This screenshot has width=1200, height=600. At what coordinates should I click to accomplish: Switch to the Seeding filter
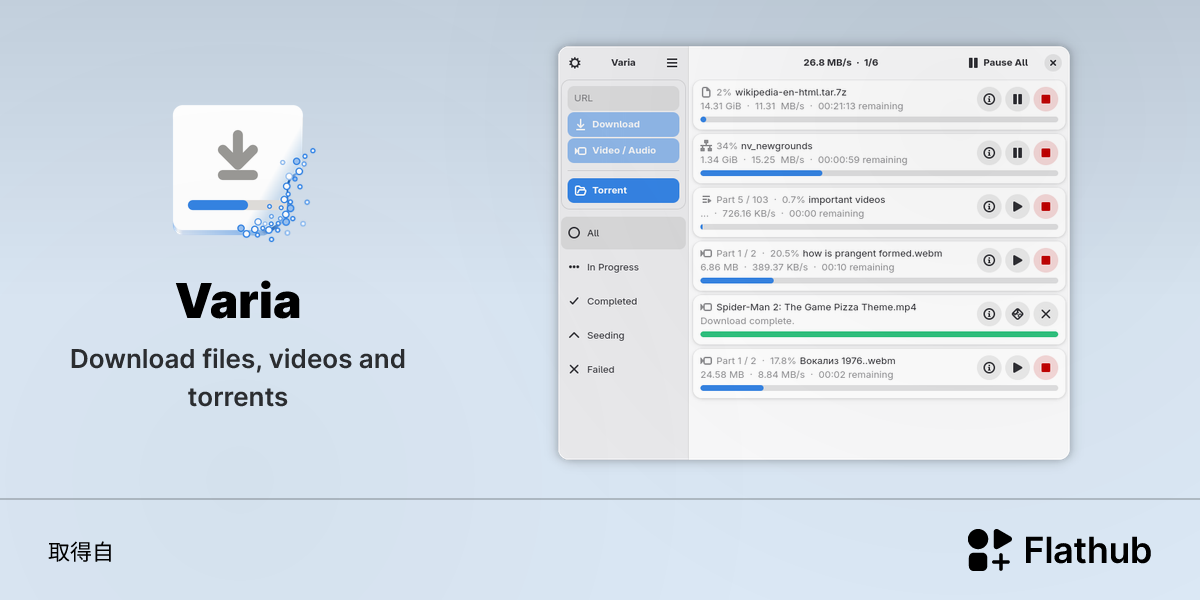point(623,335)
